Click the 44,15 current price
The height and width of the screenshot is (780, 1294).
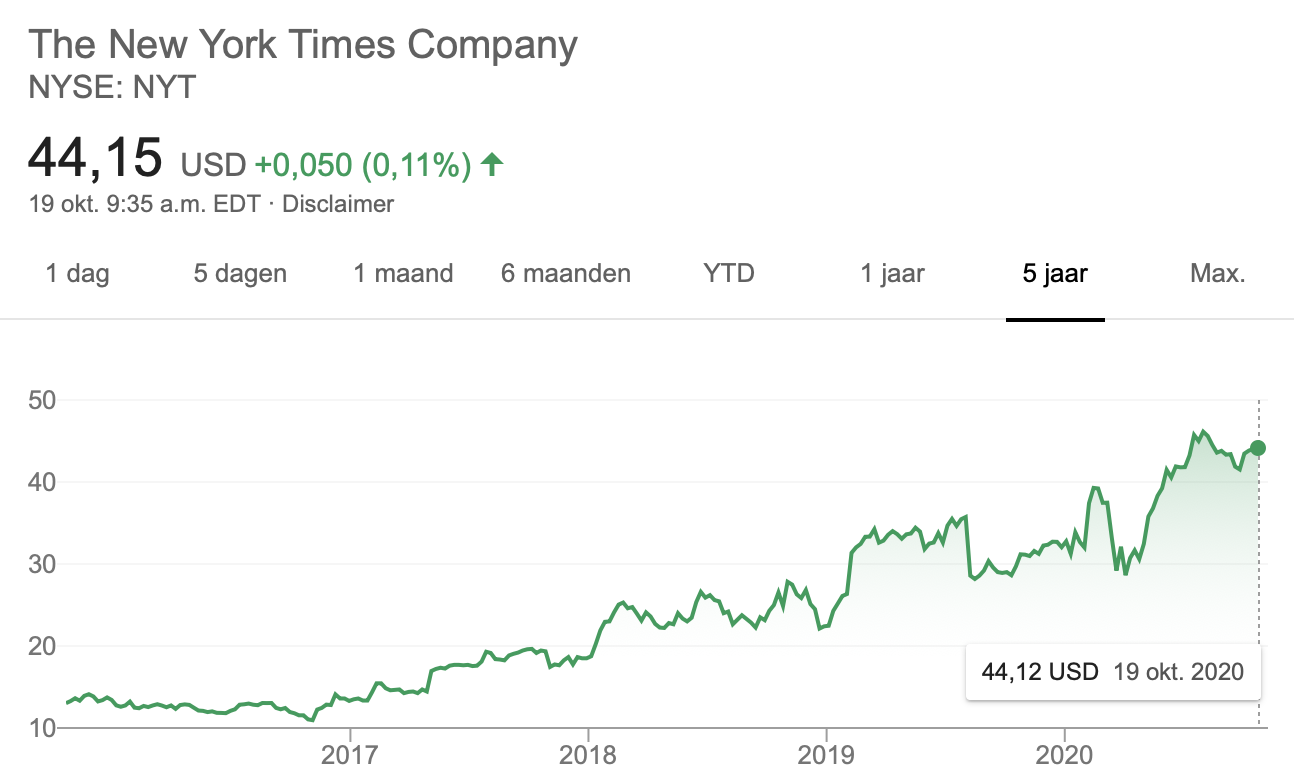[x=95, y=158]
